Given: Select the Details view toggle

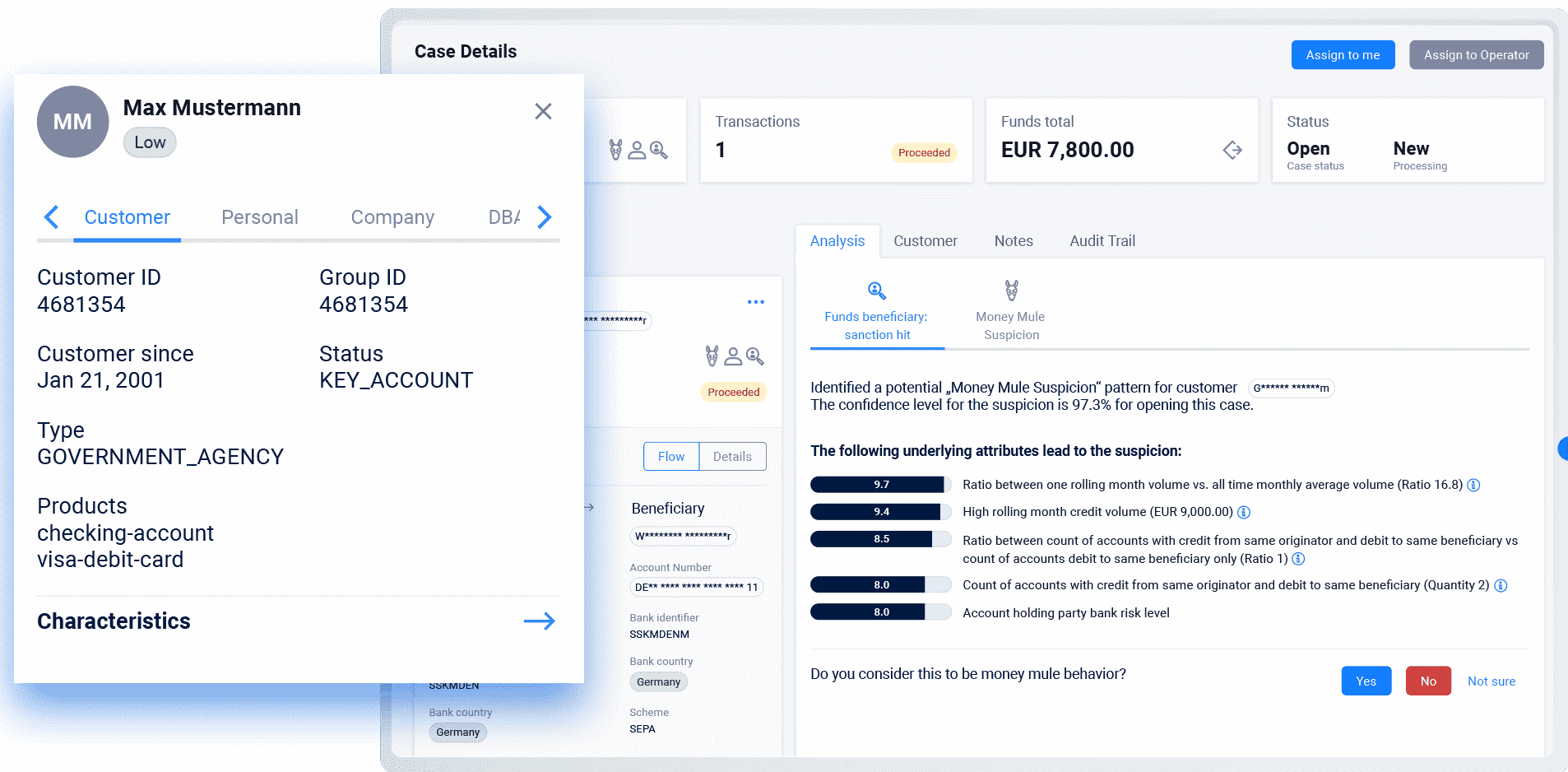Looking at the screenshot, I should point(732,457).
